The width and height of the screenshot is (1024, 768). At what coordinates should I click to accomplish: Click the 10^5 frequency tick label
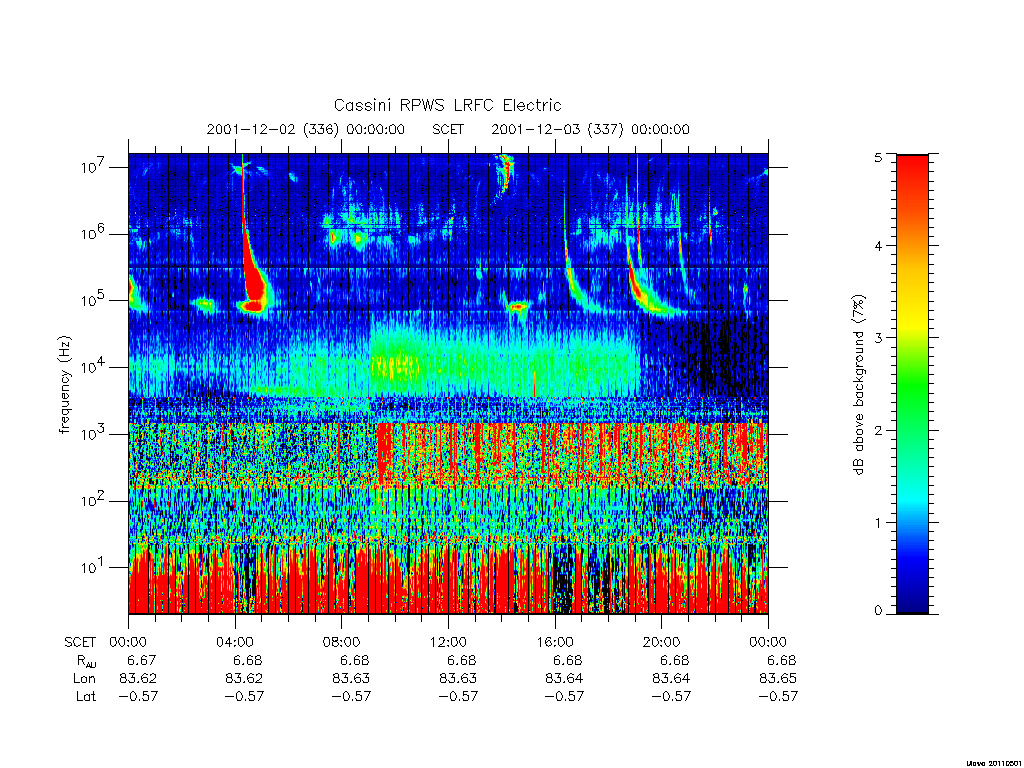[x=93, y=300]
